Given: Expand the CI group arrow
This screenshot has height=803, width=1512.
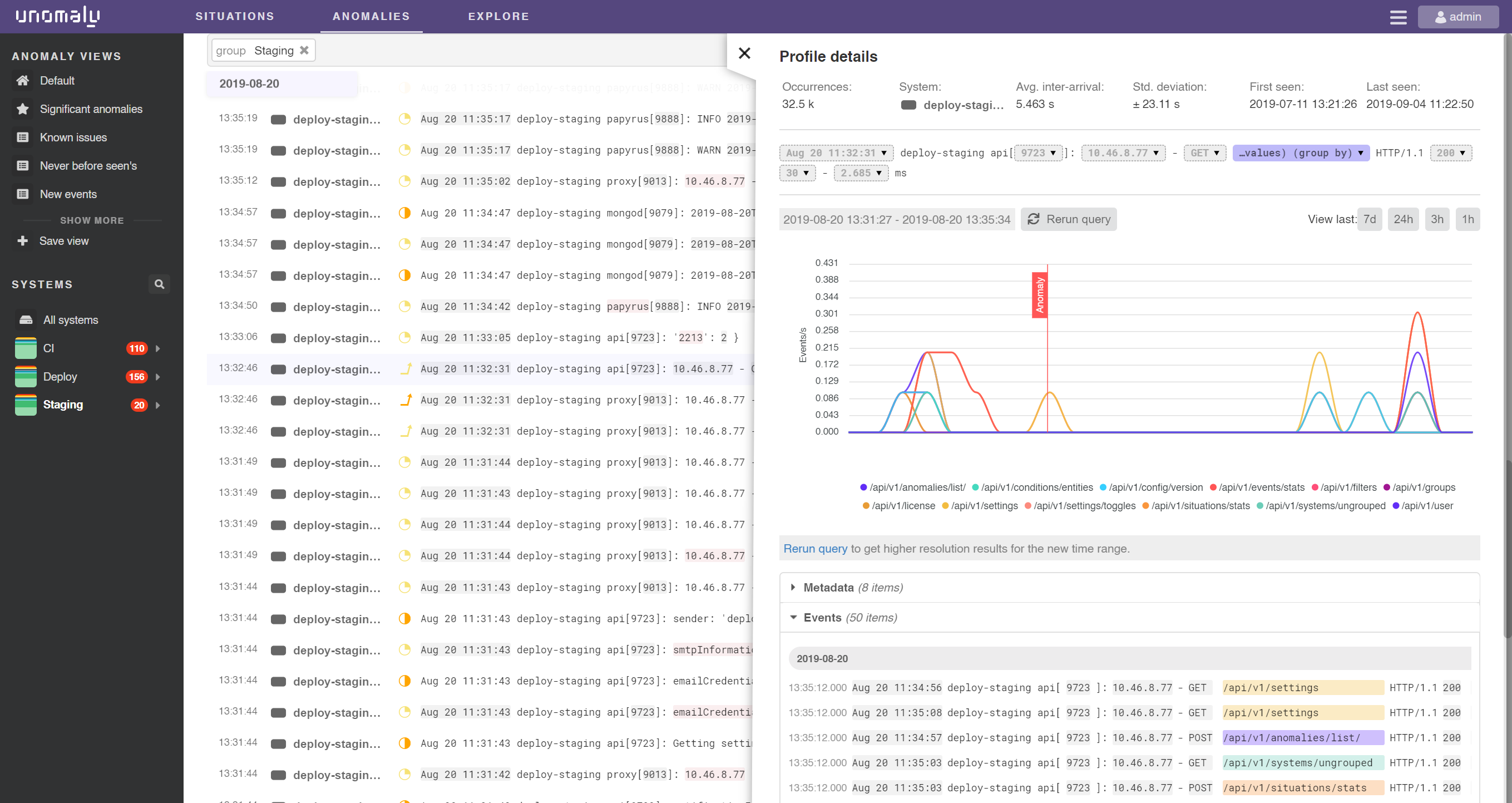Looking at the screenshot, I should pos(158,349).
